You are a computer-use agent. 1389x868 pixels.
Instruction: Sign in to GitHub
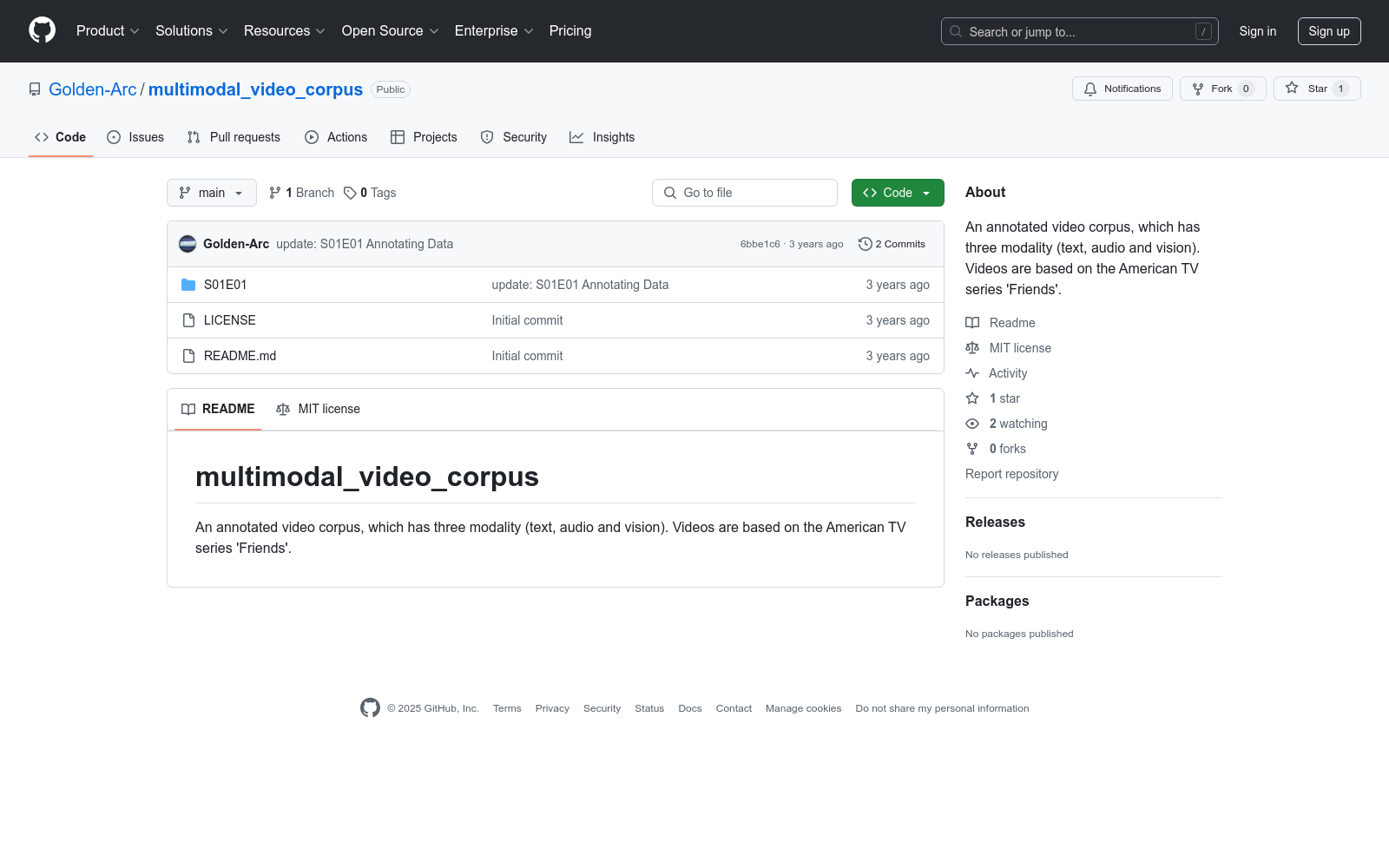pos(1258,31)
